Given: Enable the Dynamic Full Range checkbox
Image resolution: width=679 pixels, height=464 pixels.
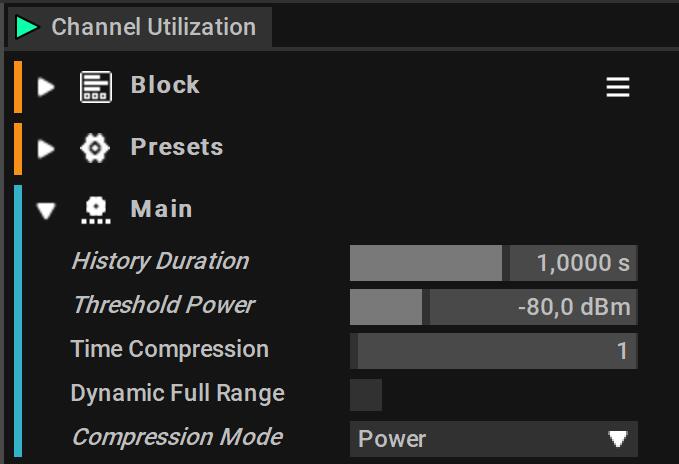Looking at the screenshot, I should 366,395.
